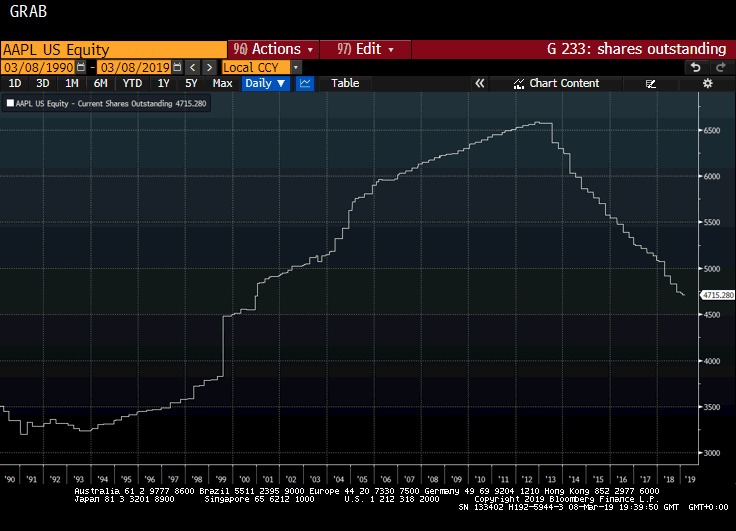Click the Local CCY currency field
Screen dimensions: 736x531
tap(256, 67)
